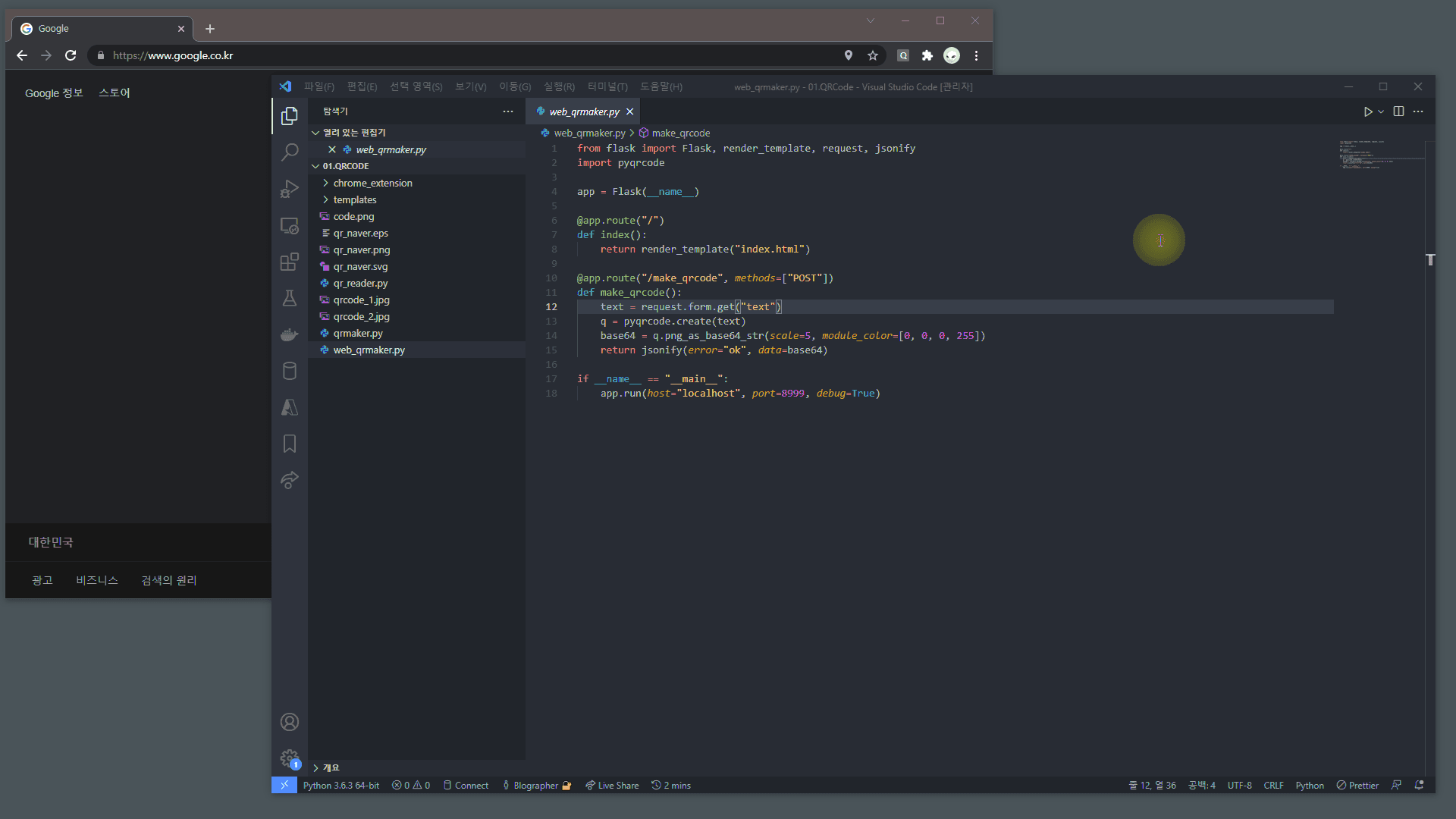Open the Extensions view icon
The image size is (1456, 819).
289,262
